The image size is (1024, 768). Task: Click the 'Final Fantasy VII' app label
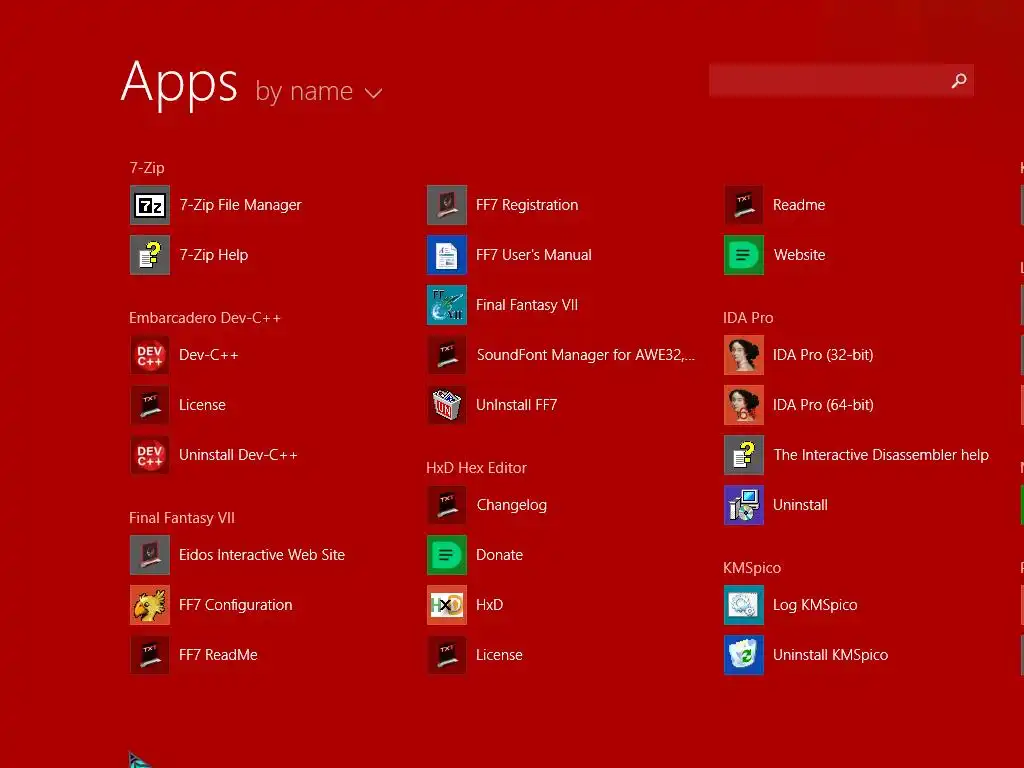[527, 305]
